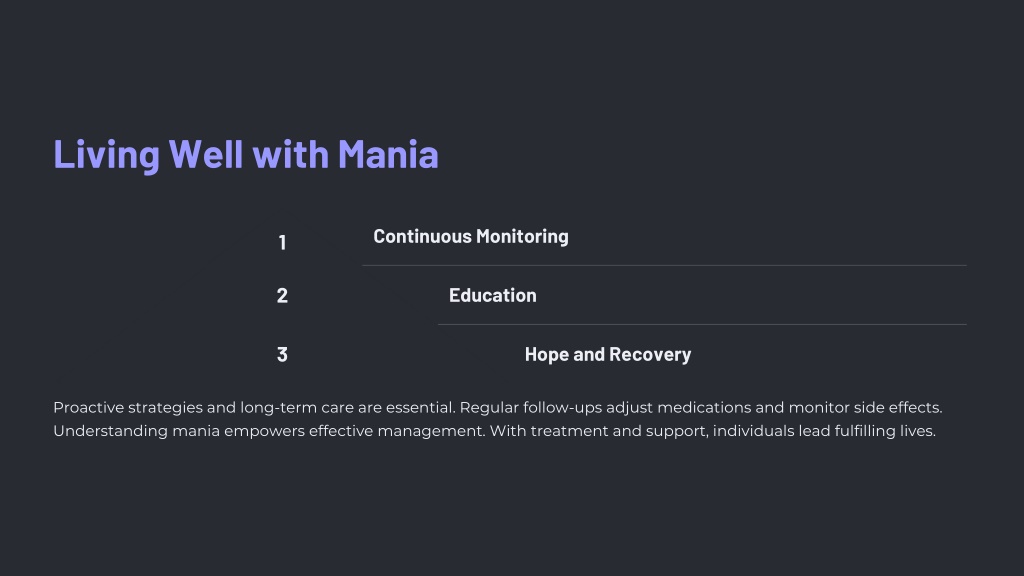Select the Hope and Recovery heading
1024x576 pixels.
607,355
